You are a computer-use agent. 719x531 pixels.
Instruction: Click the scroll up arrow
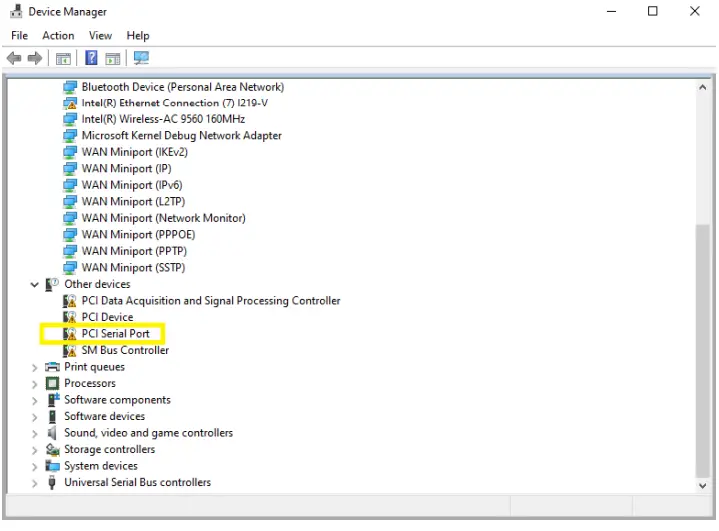click(x=702, y=87)
